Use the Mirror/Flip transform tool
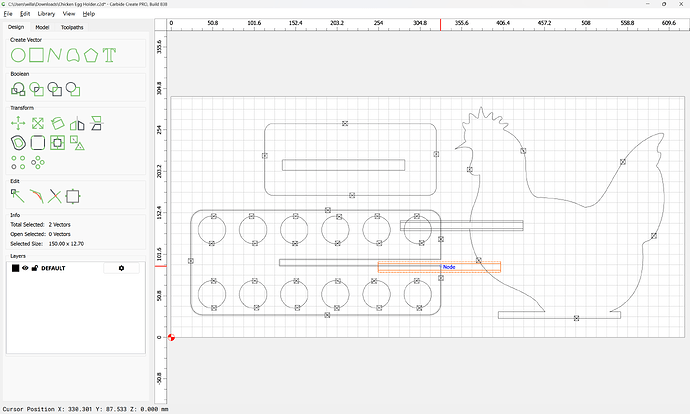This screenshot has height=414, width=690. pyautogui.click(x=76, y=123)
